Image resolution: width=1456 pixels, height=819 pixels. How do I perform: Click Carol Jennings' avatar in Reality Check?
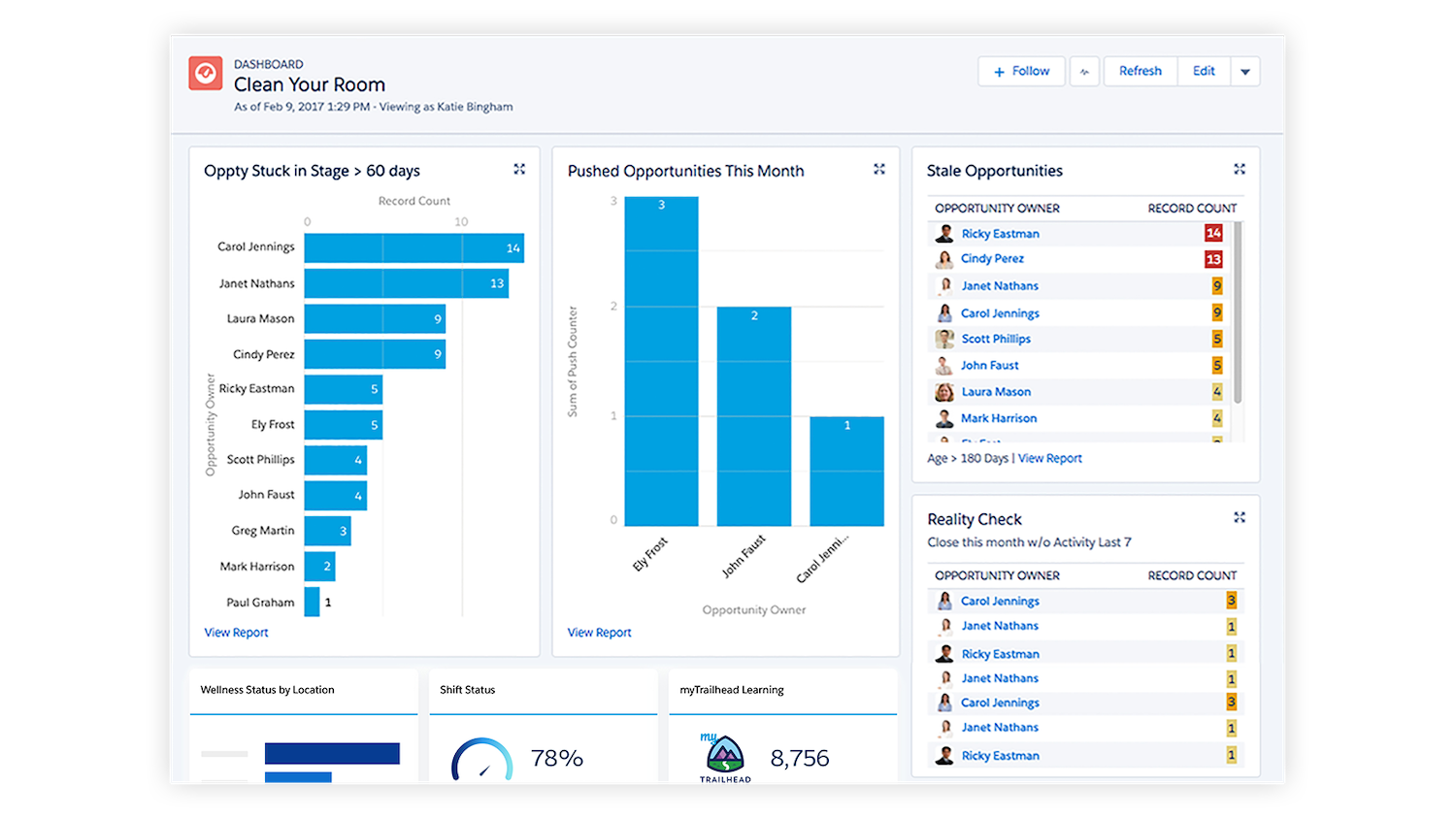pyautogui.click(x=943, y=601)
